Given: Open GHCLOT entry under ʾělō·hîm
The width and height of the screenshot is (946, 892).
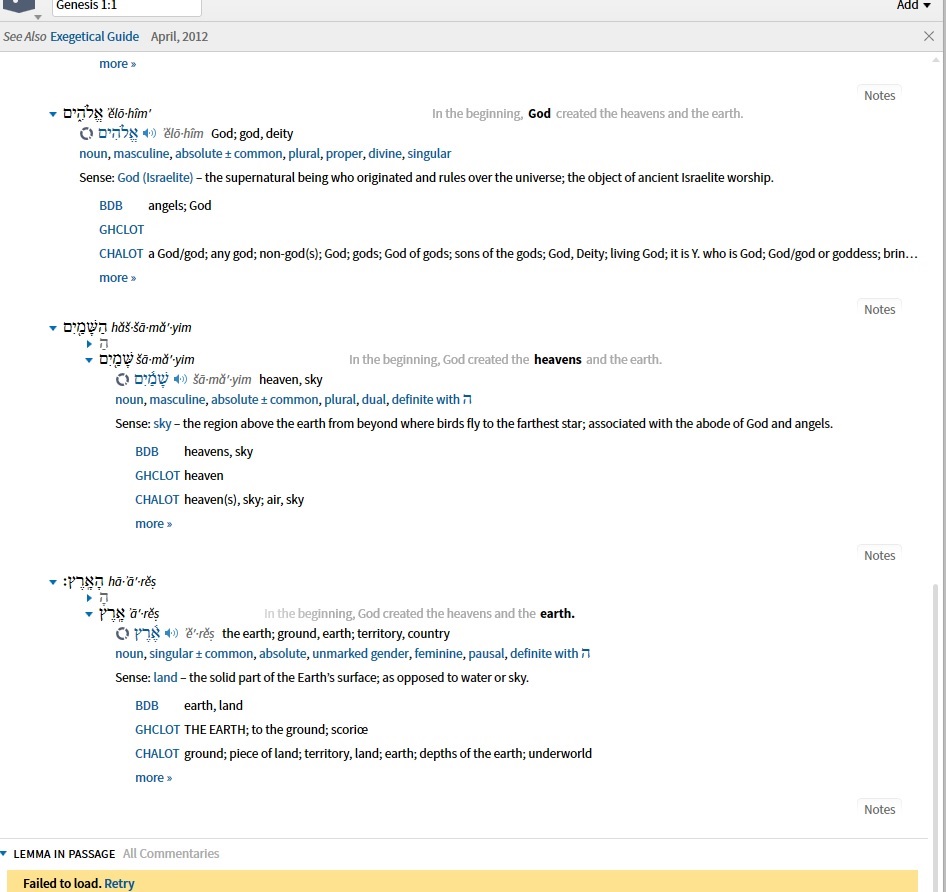Looking at the screenshot, I should point(121,230).
